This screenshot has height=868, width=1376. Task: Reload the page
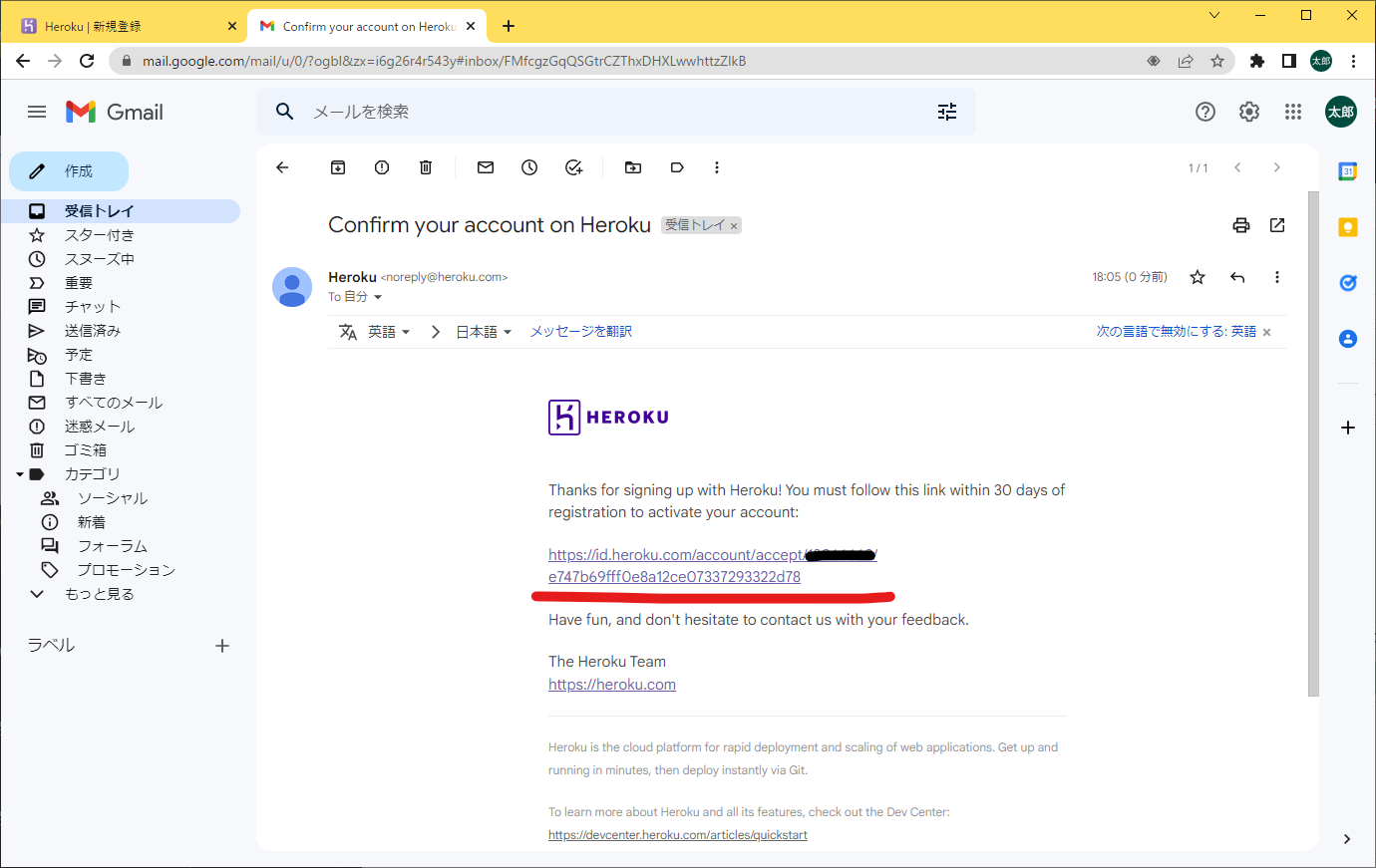[x=87, y=61]
